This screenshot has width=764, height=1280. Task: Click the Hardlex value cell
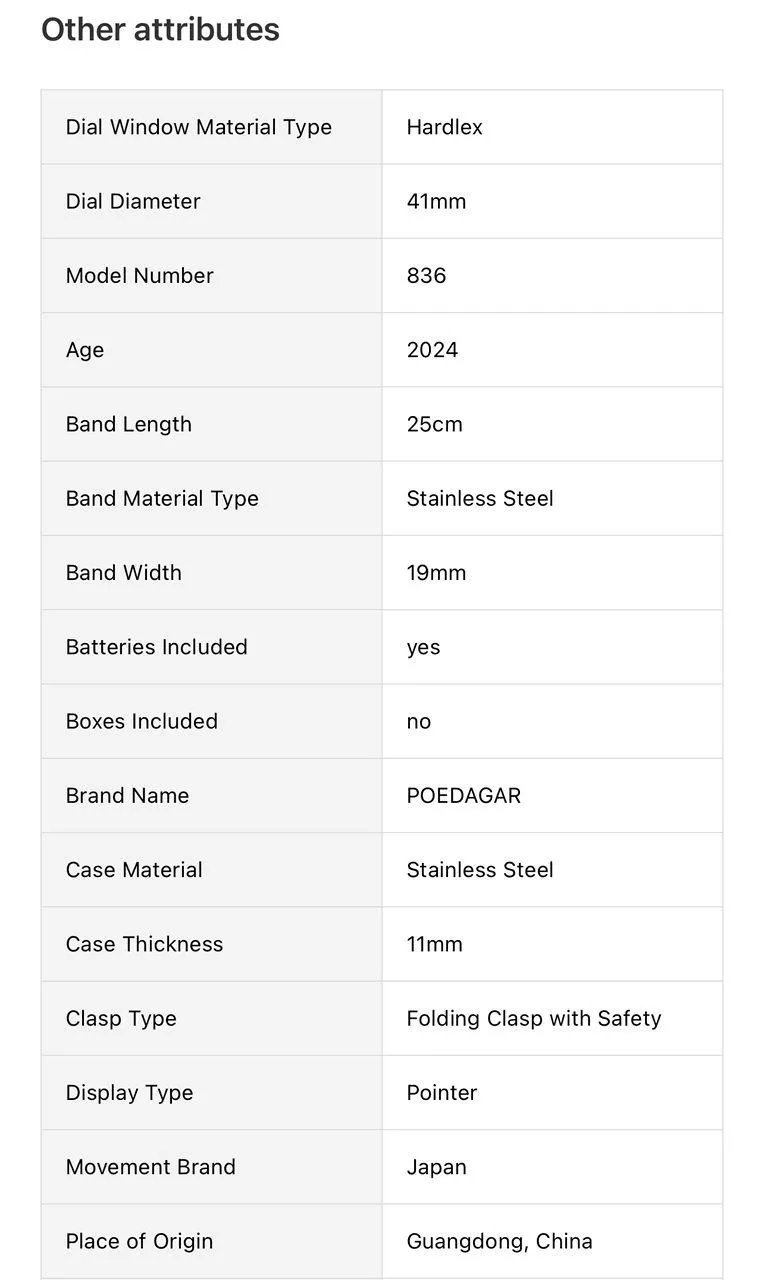[444, 127]
